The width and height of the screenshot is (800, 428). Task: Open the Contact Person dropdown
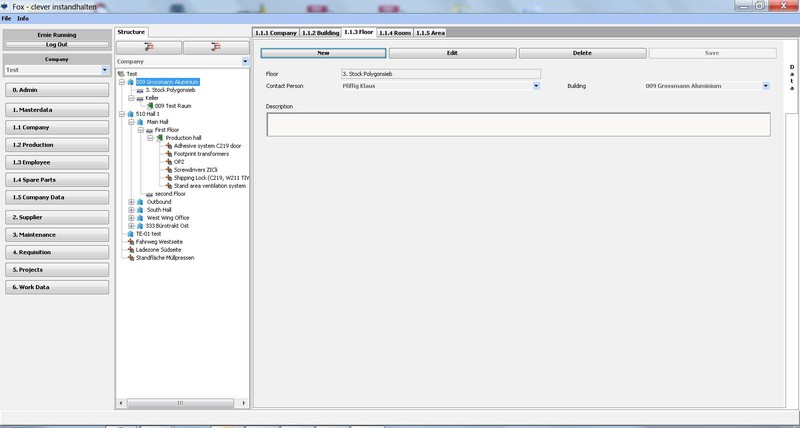[x=536, y=86]
